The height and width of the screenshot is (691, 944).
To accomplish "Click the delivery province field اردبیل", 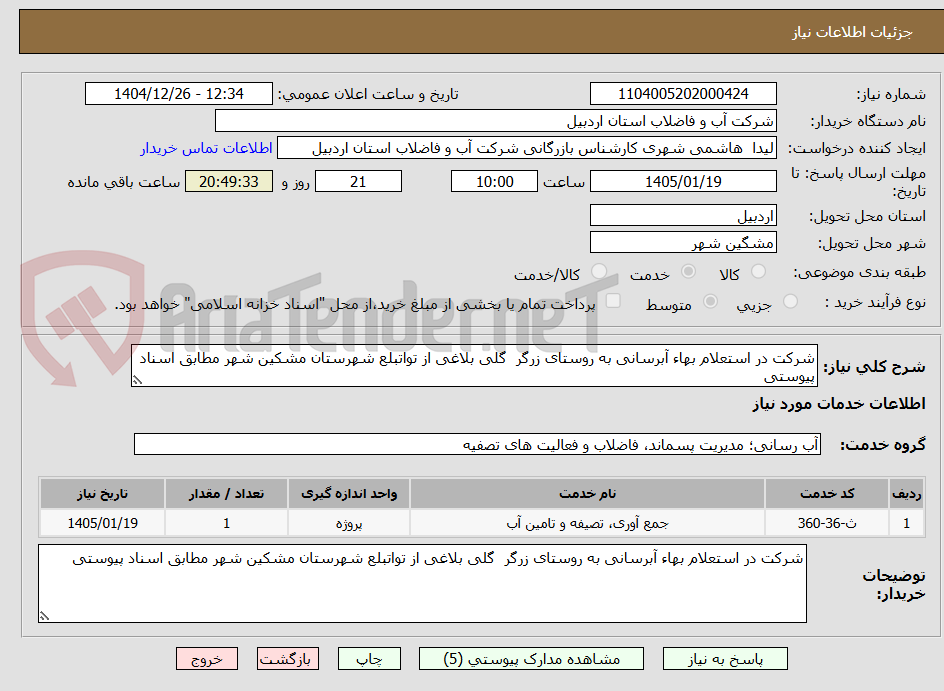I will (x=683, y=215).
